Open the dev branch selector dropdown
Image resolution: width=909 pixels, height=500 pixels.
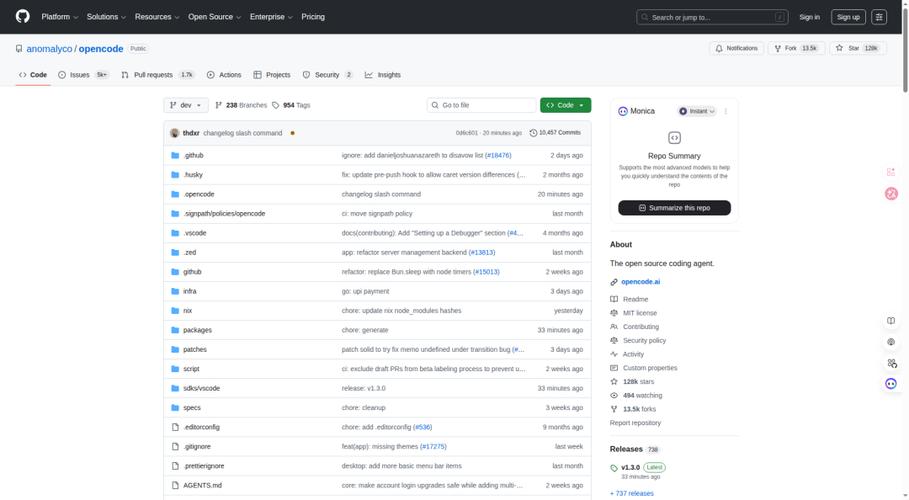click(x=186, y=105)
